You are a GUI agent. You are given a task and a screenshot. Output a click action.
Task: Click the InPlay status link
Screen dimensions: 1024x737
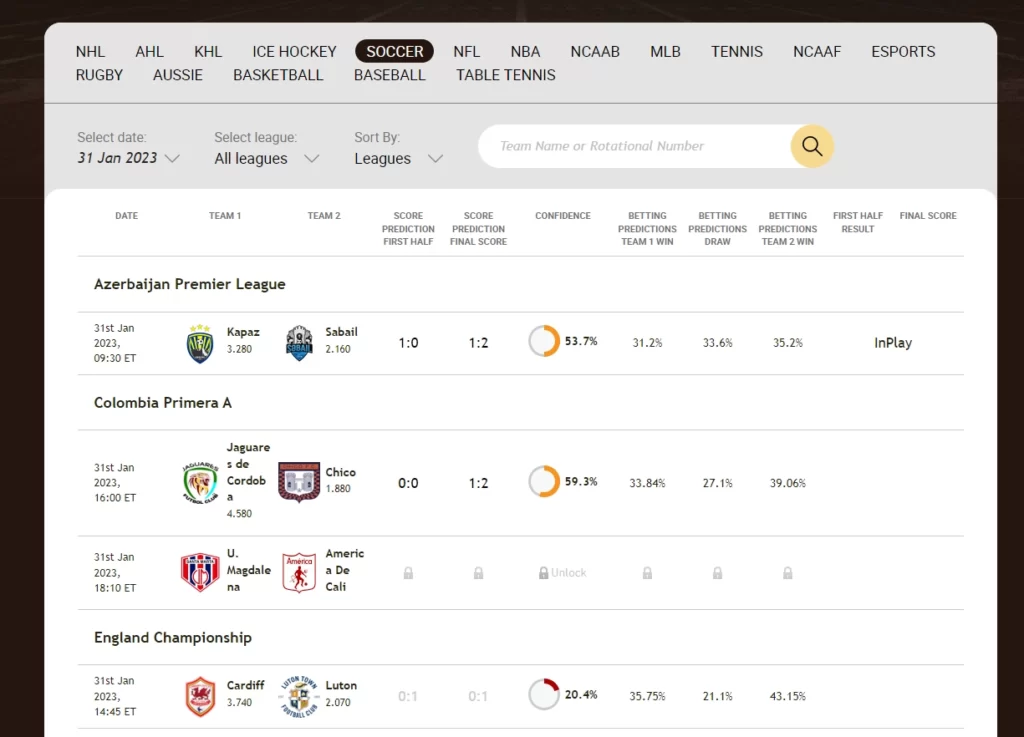coord(891,341)
